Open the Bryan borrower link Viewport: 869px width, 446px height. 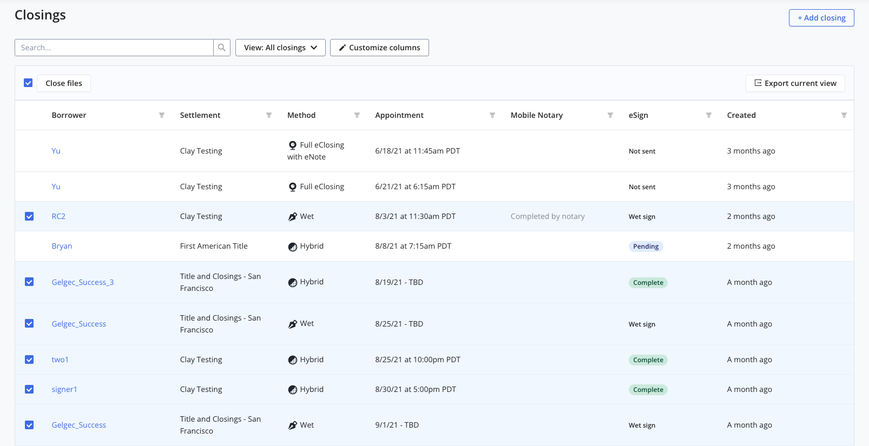(62, 247)
